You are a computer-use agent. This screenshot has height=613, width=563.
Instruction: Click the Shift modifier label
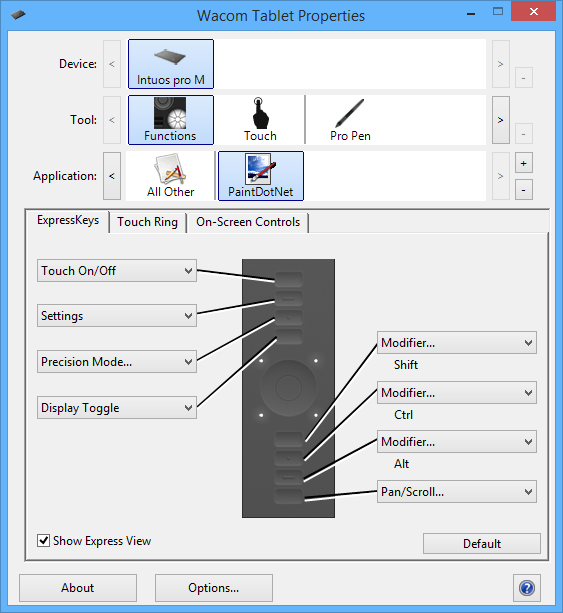406,365
